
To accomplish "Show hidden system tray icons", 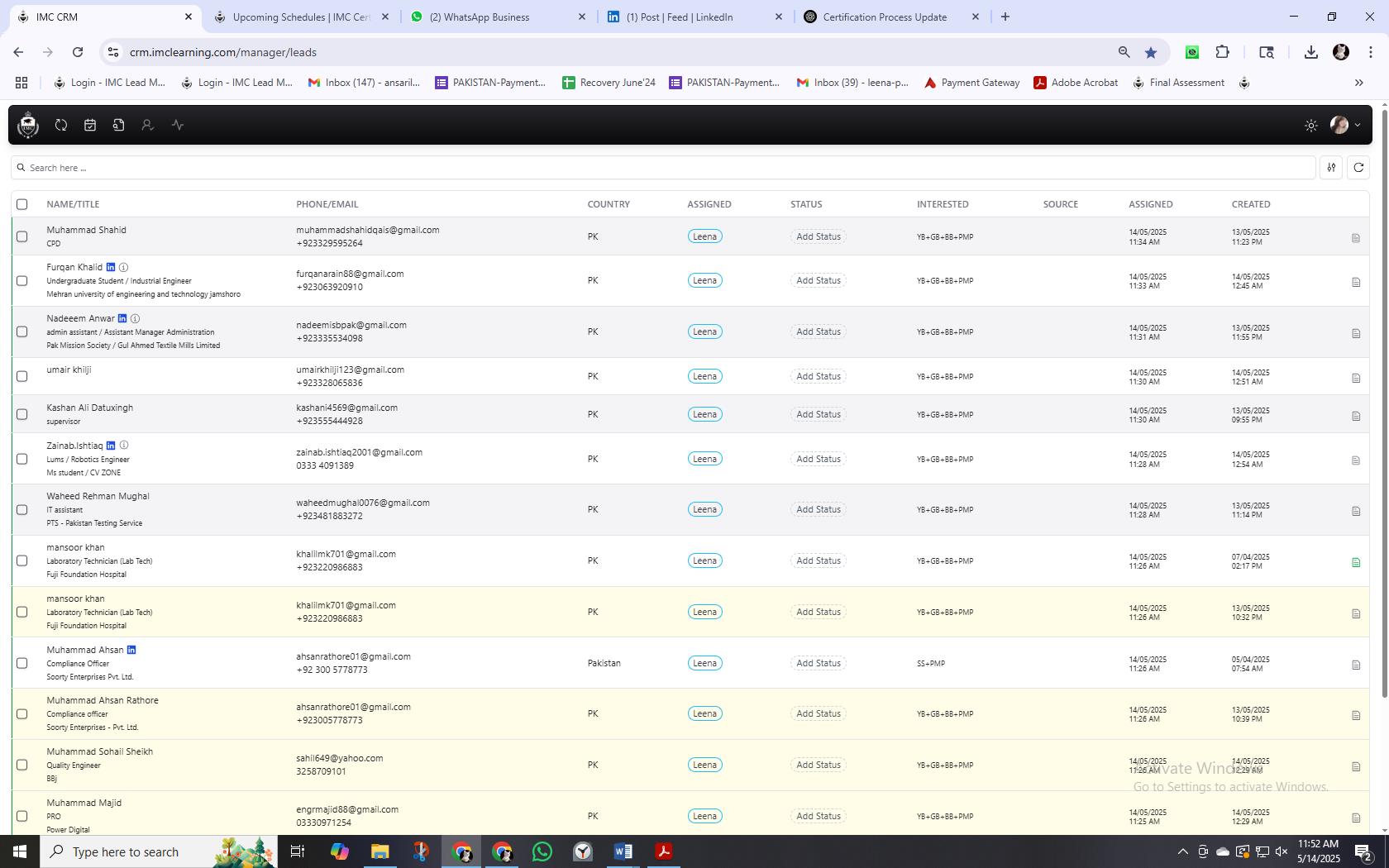I will click(x=1182, y=851).
